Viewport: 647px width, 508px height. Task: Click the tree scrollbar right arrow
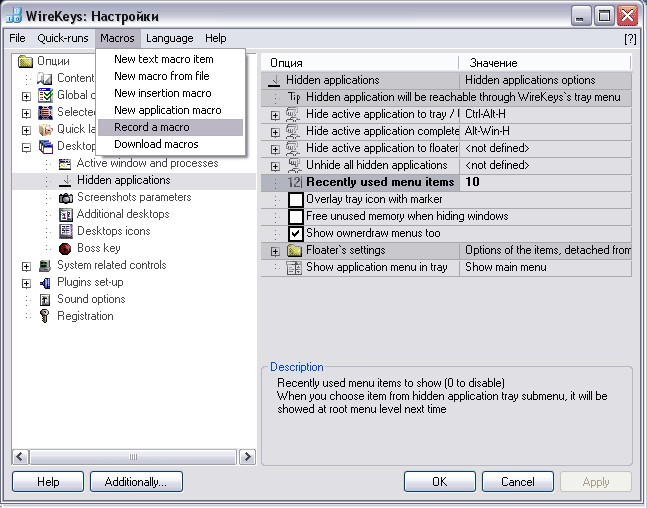(x=248, y=457)
